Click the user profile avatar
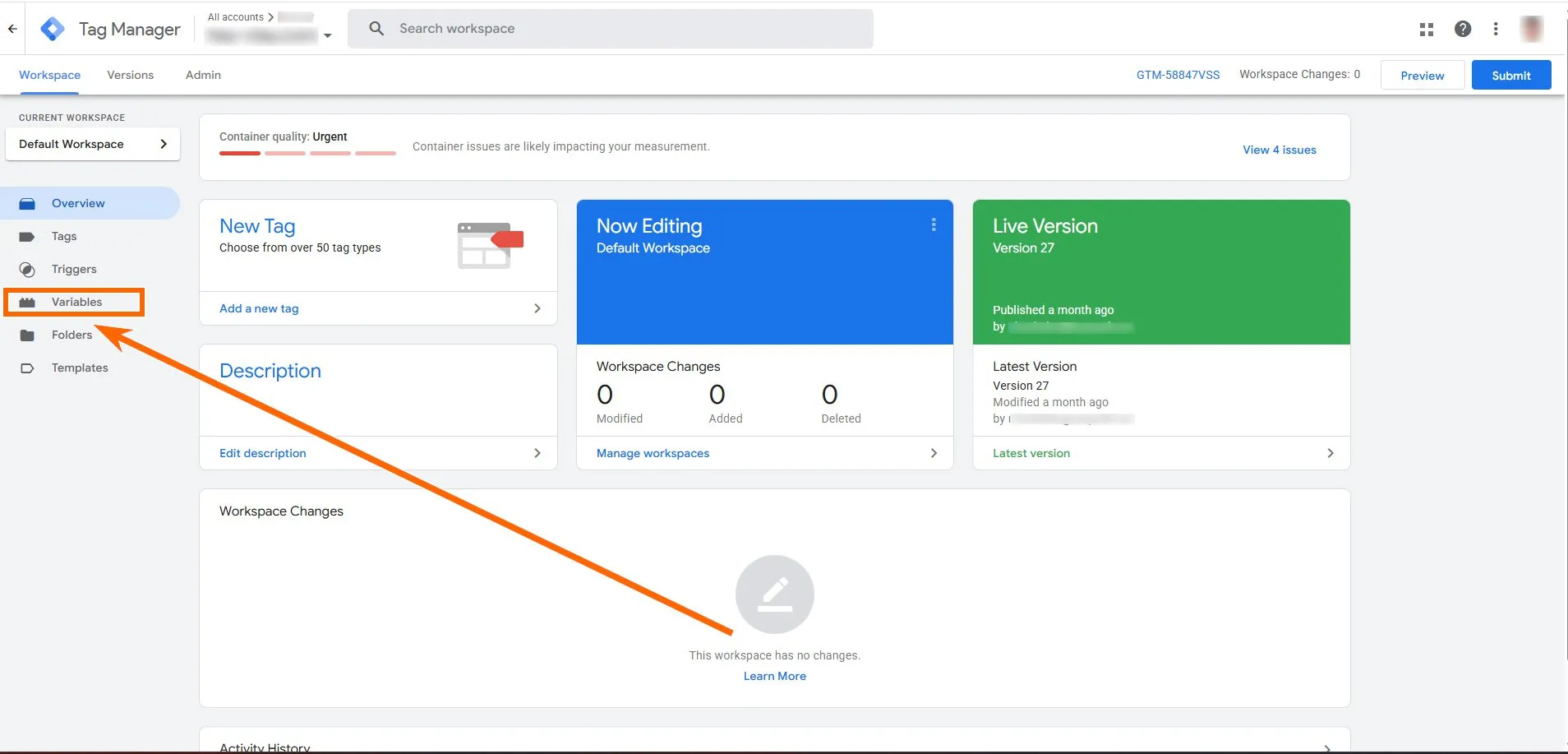The width and height of the screenshot is (1568, 754). tap(1531, 29)
